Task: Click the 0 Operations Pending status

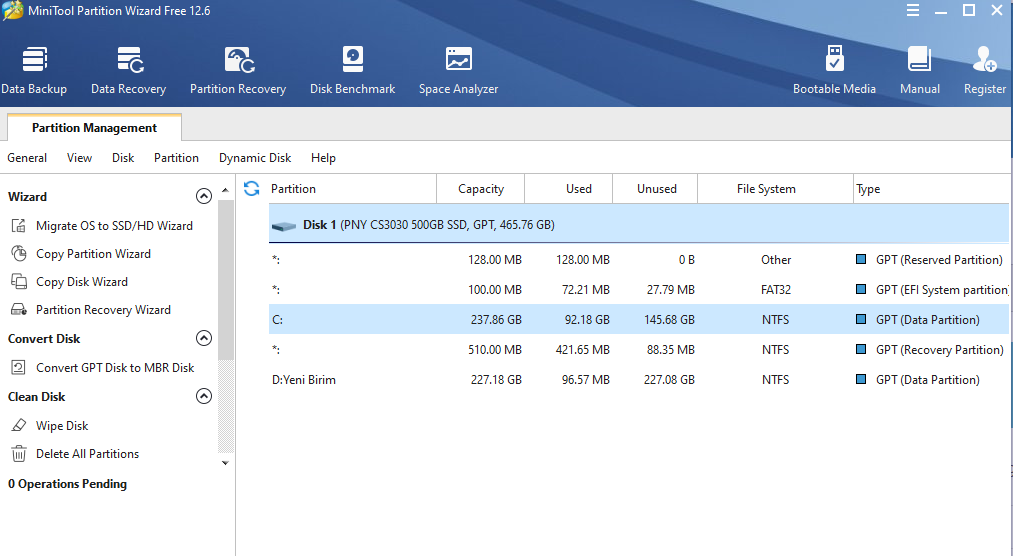Action: point(67,484)
